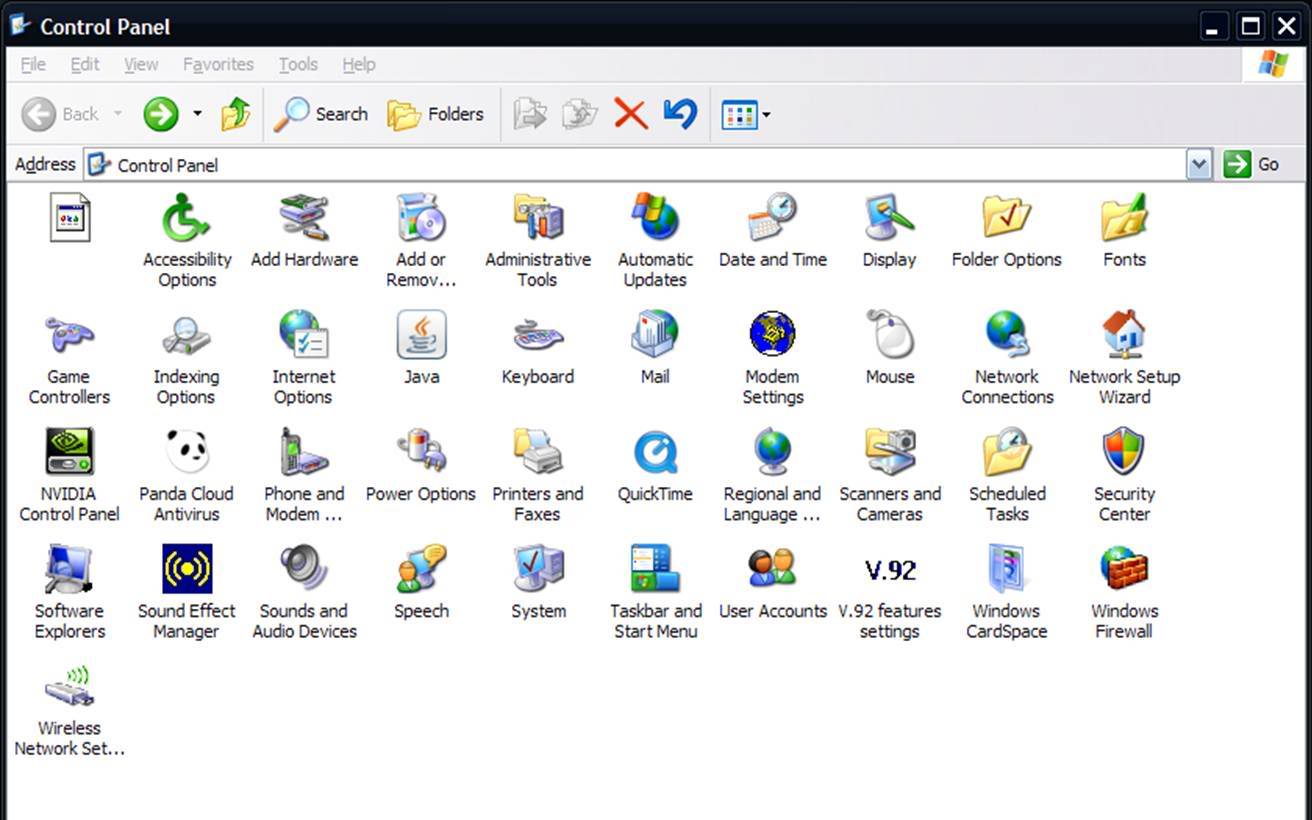Open the Favorites menu

(x=218, y=64)
